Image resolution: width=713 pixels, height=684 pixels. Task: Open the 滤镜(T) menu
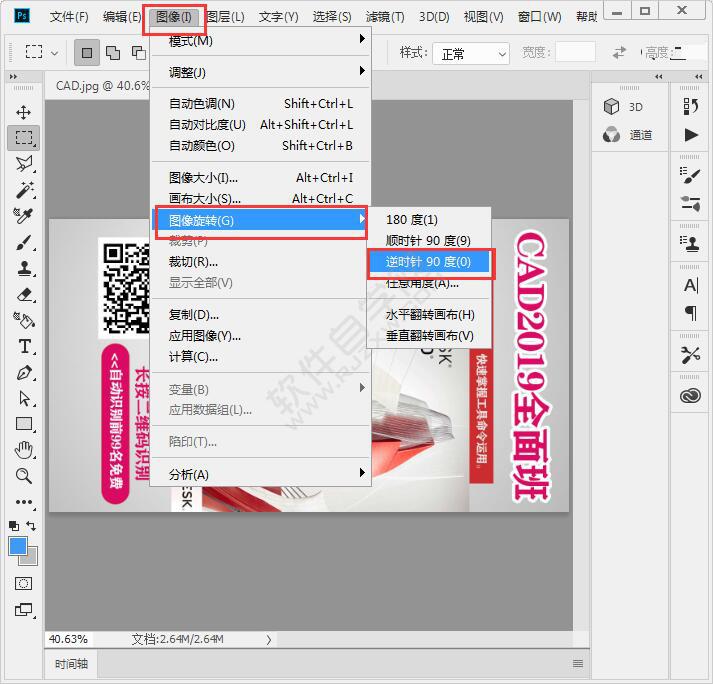(385, 17)
